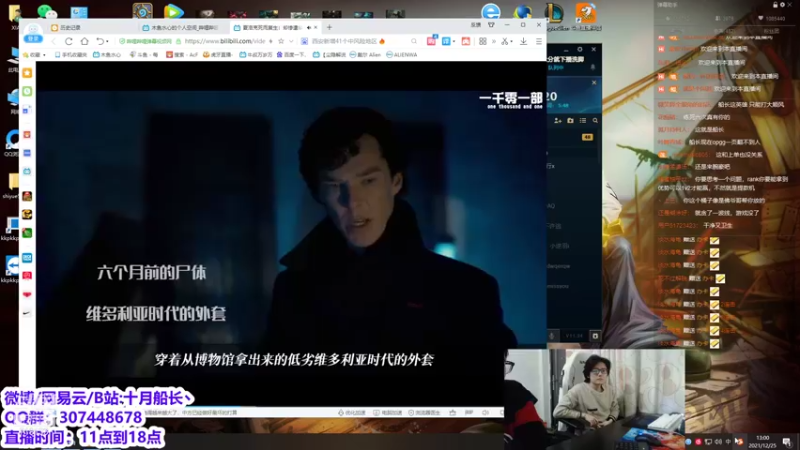
Task: Open the skin shirt icon in title bar
Action: pos(491,24)
